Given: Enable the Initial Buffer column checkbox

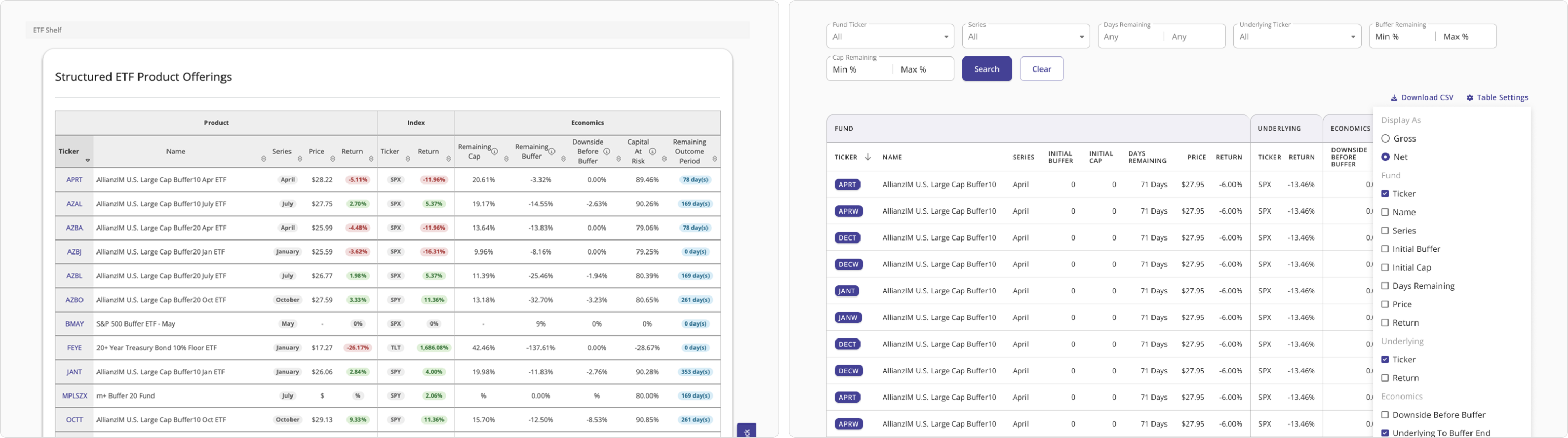Looking at the screenshot, I should [1385, 249].
